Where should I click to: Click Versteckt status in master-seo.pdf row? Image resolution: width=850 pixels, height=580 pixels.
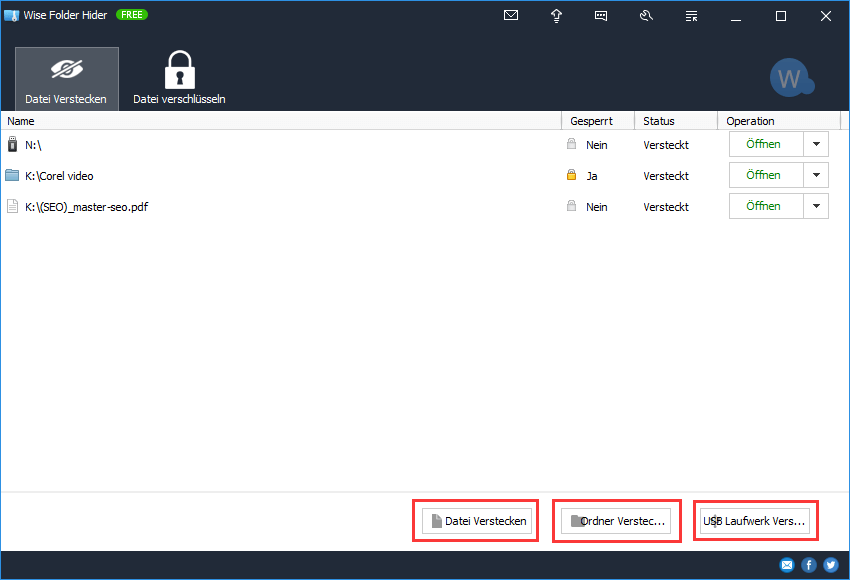pos(666,207)
